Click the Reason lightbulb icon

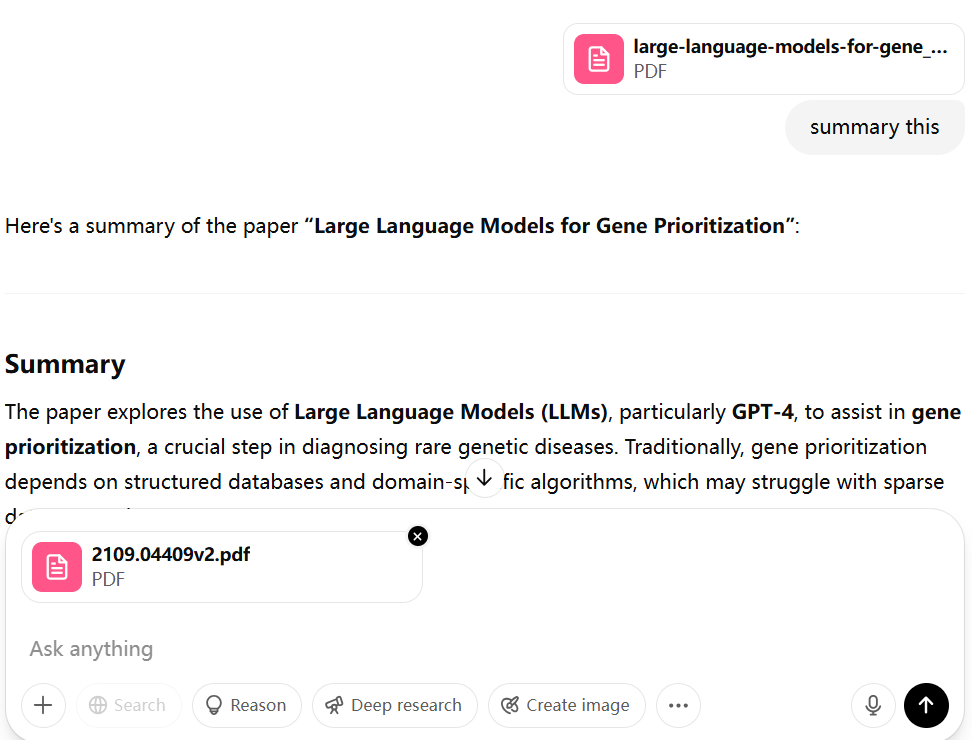coord(213,705)
